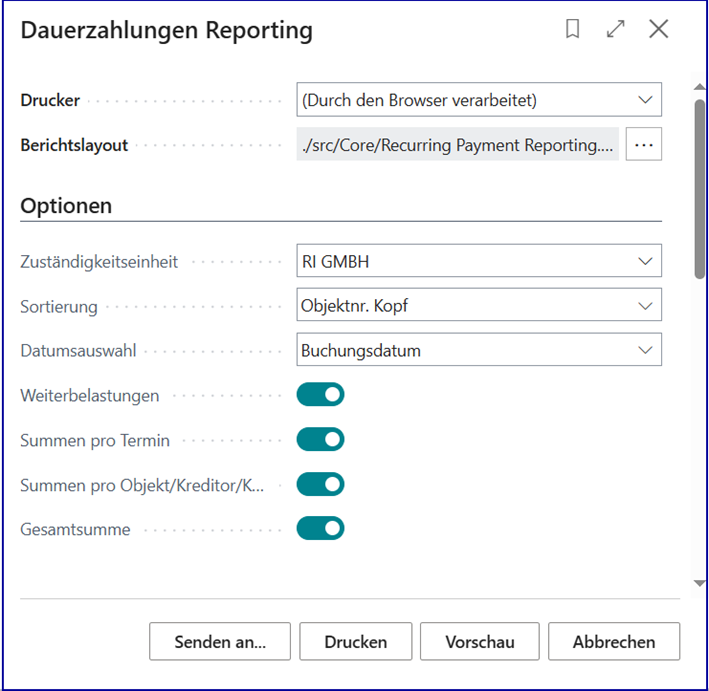
Task: Click the Berichtslayout file path field
Action: (459, 145)
